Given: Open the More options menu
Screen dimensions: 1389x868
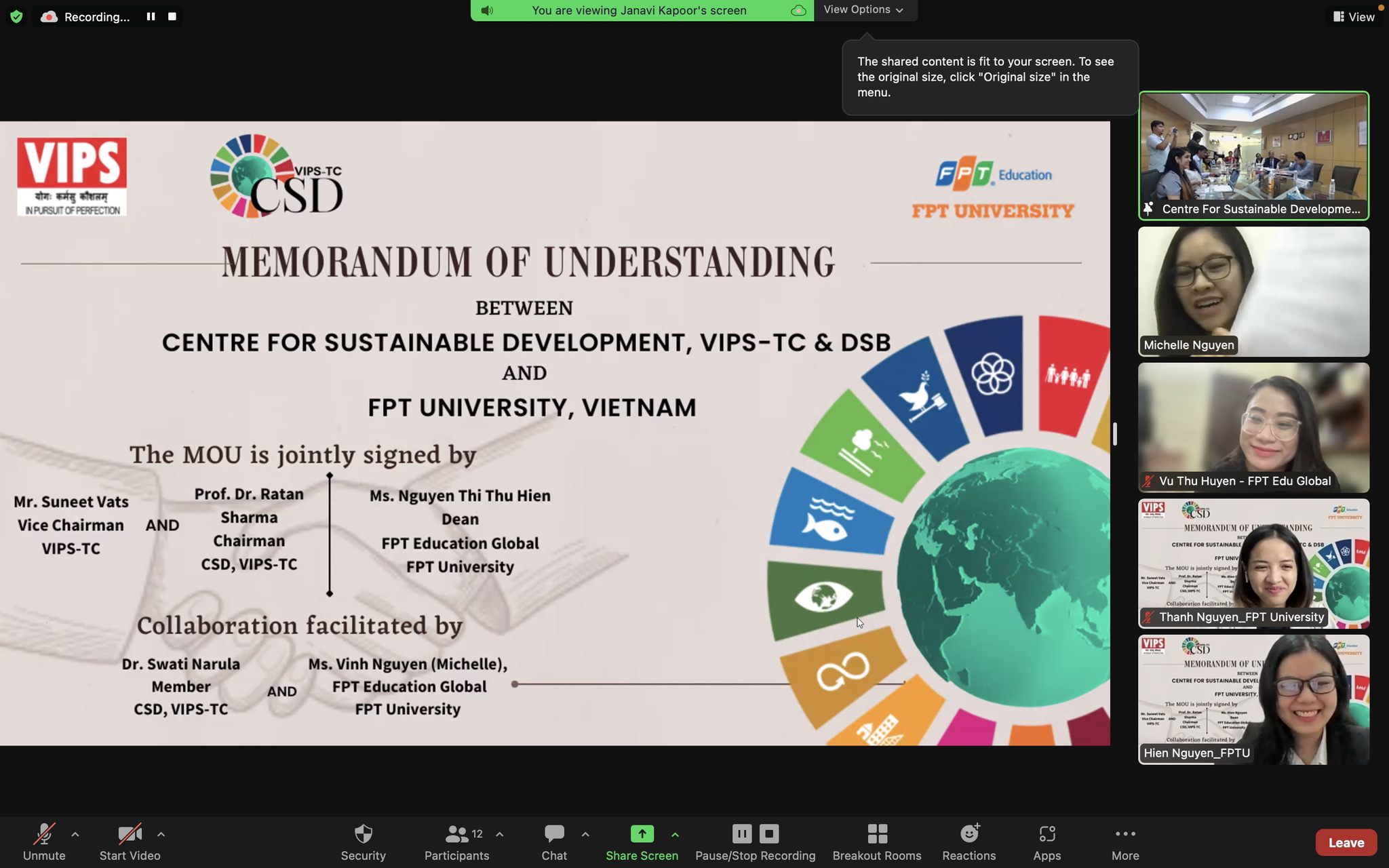Looking at the screenshot, I should (x=1125, y=842).
